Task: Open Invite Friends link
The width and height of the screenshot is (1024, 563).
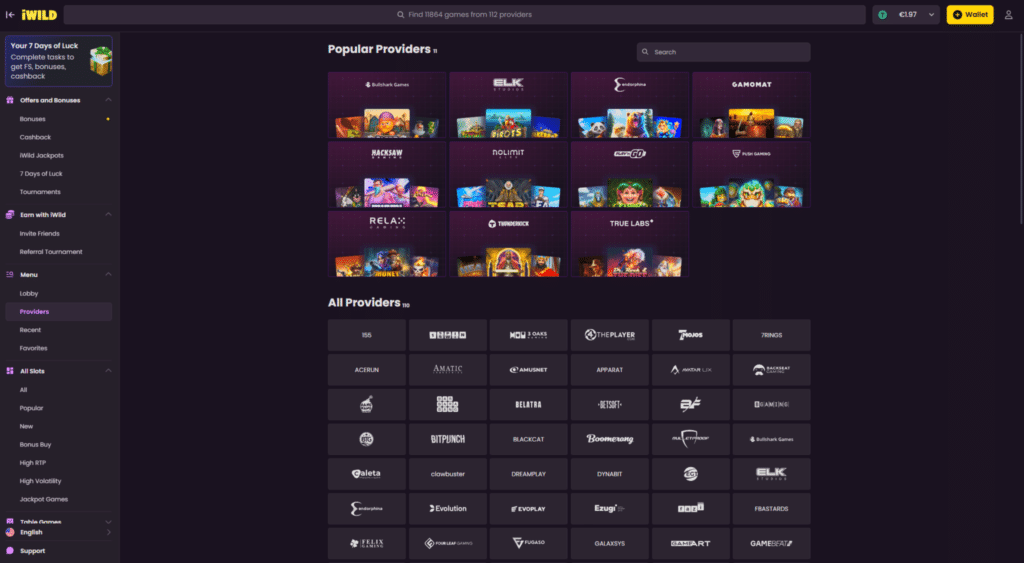Action: 39,233
